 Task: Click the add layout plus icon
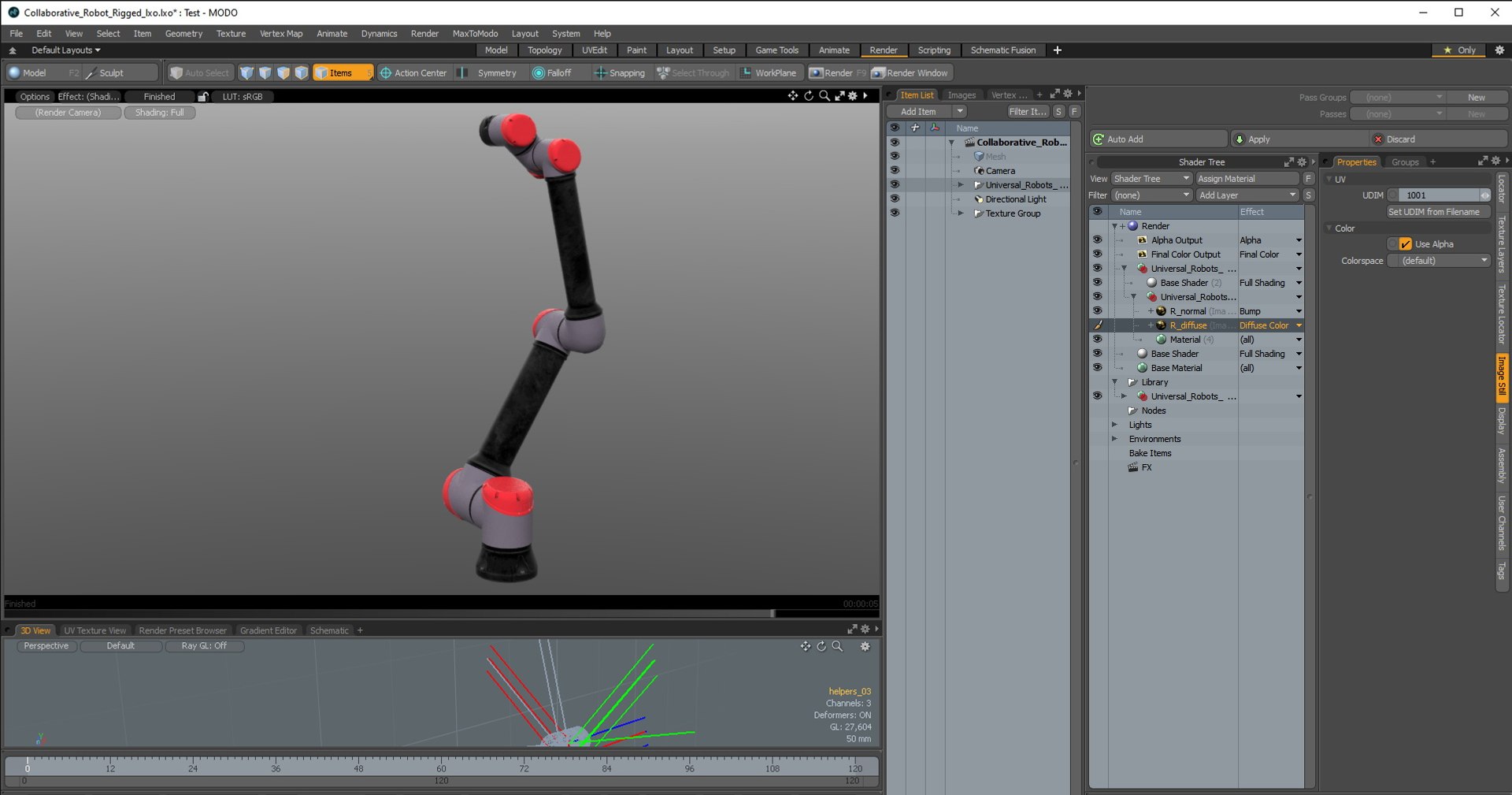(x=1058, y=50)
